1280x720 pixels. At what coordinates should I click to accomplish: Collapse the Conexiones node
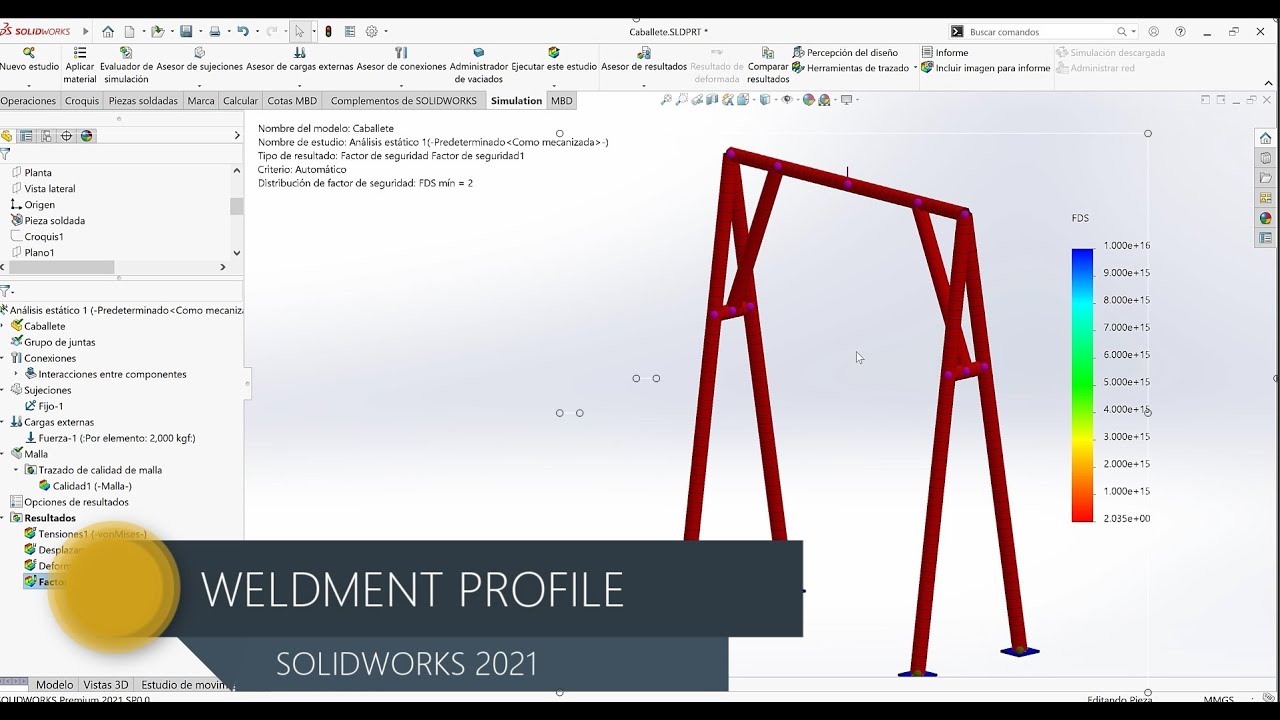(x=3, y=358)
